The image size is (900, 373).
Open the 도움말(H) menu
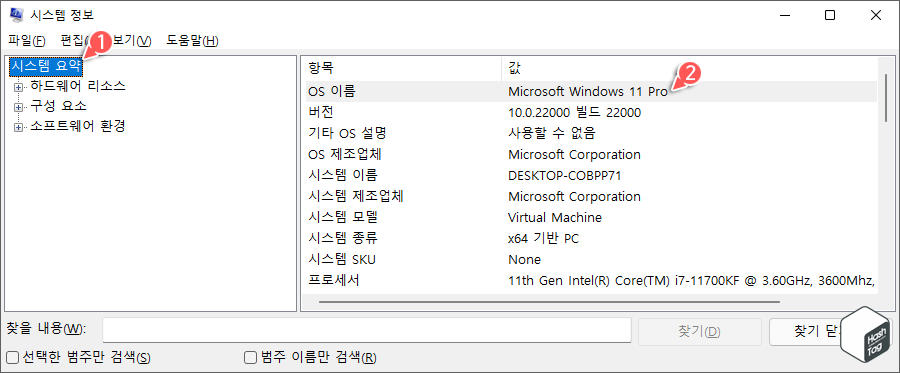pos(192,41)
